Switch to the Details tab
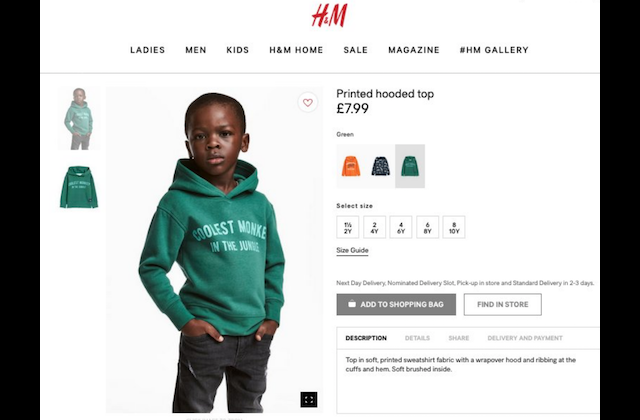Screen dimensions: 640x420 pyautogui.click(x=417, y=338)
